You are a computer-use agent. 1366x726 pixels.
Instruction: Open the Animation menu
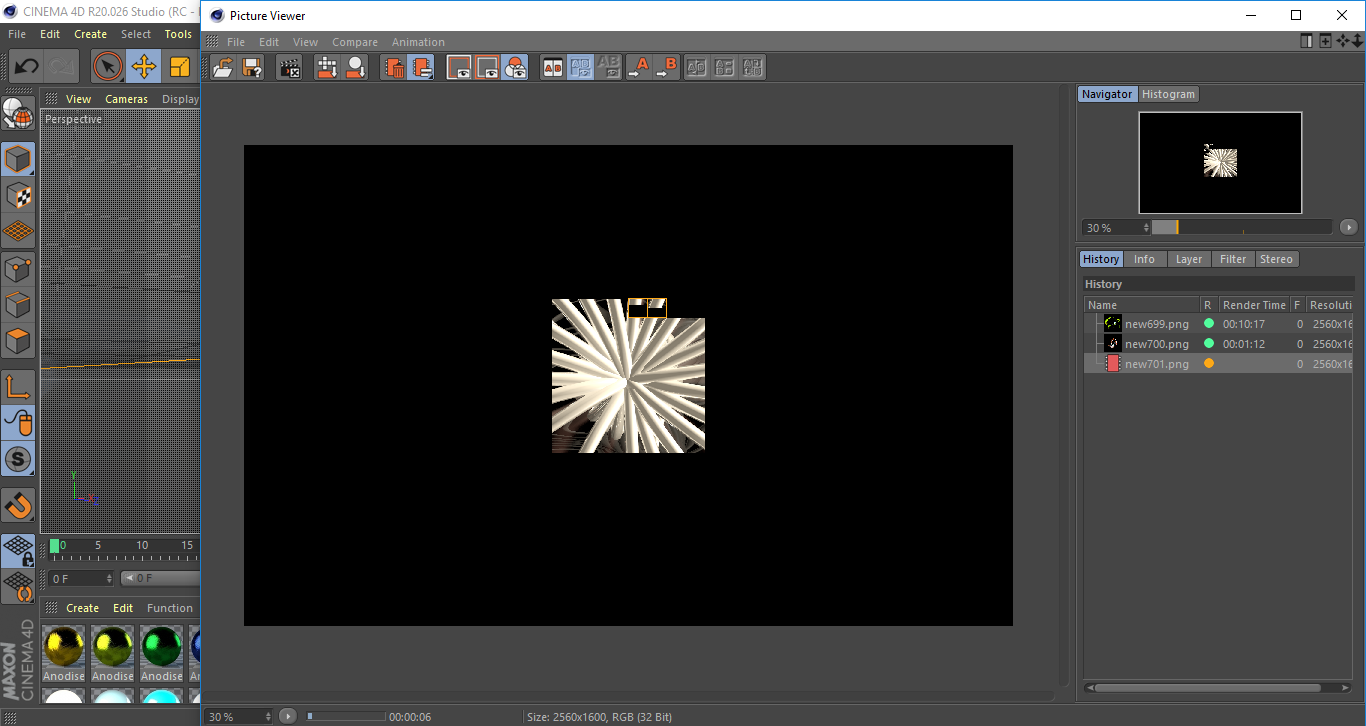tap(418, 42)
